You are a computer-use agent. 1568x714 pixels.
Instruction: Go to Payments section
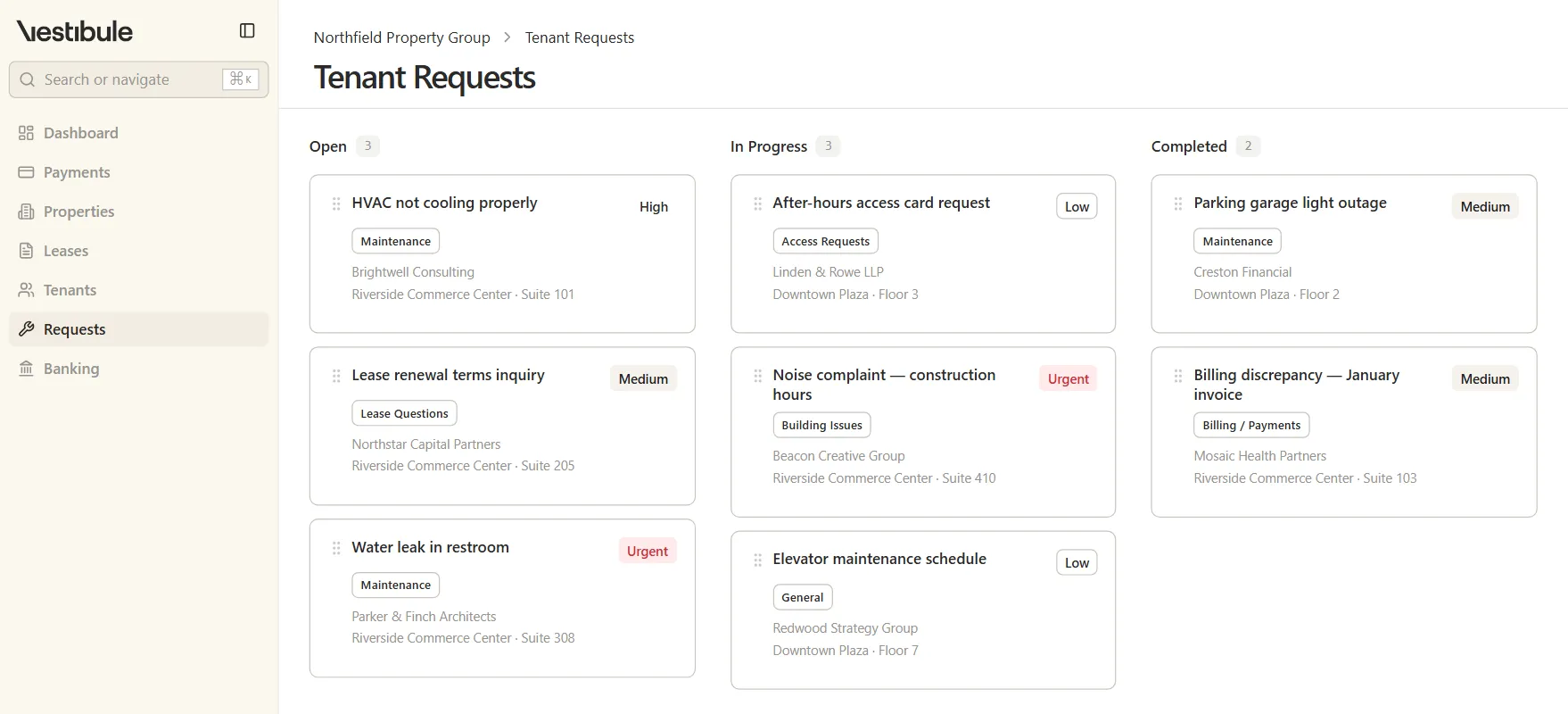[x=138, y=172]
